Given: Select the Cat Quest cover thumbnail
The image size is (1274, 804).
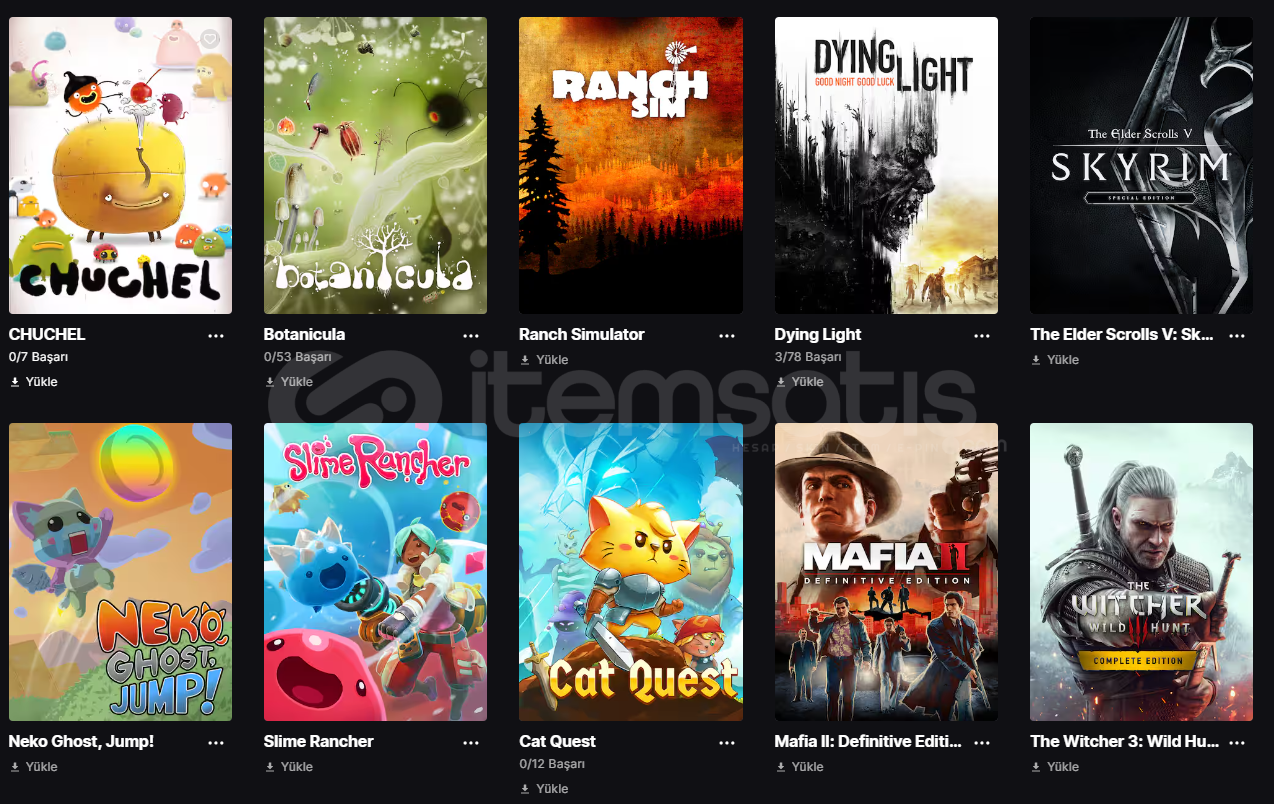Looking at the screenshot, I should [x=631, y=572].
